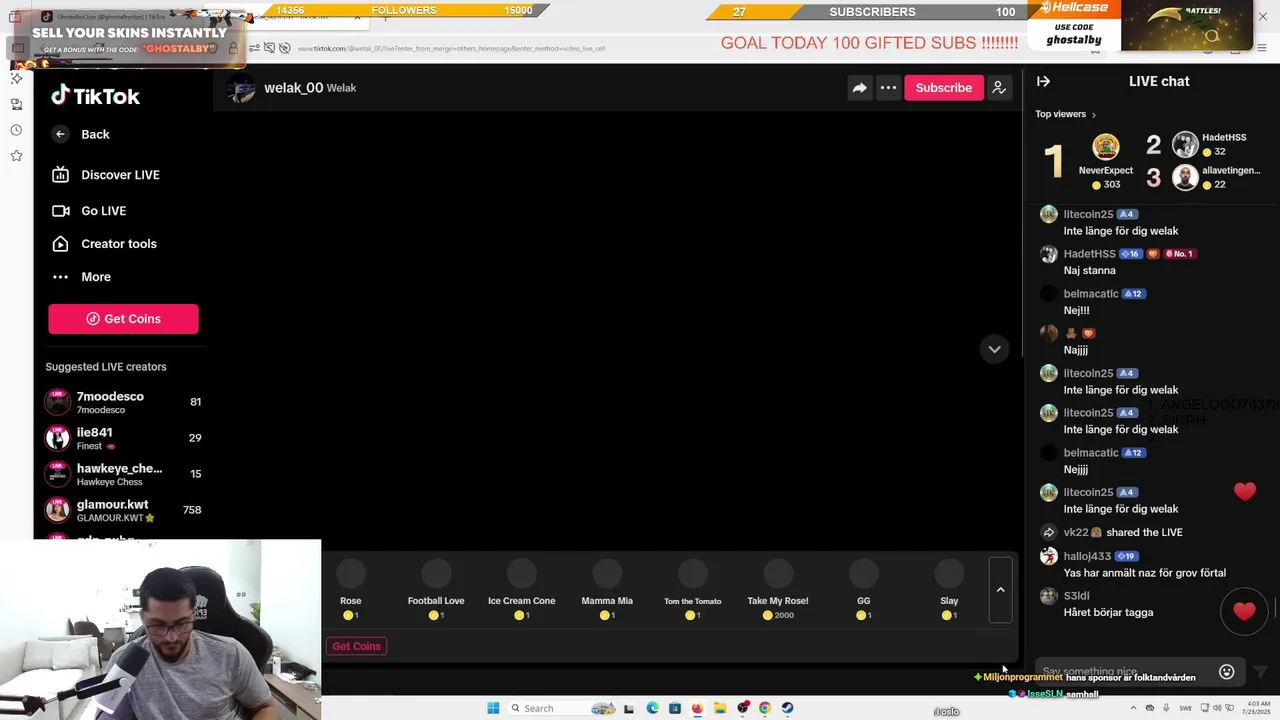This screenshot has height=720, width=1280.
Task: Send the Tom the Tomato gift
Action: coord(692,588)
